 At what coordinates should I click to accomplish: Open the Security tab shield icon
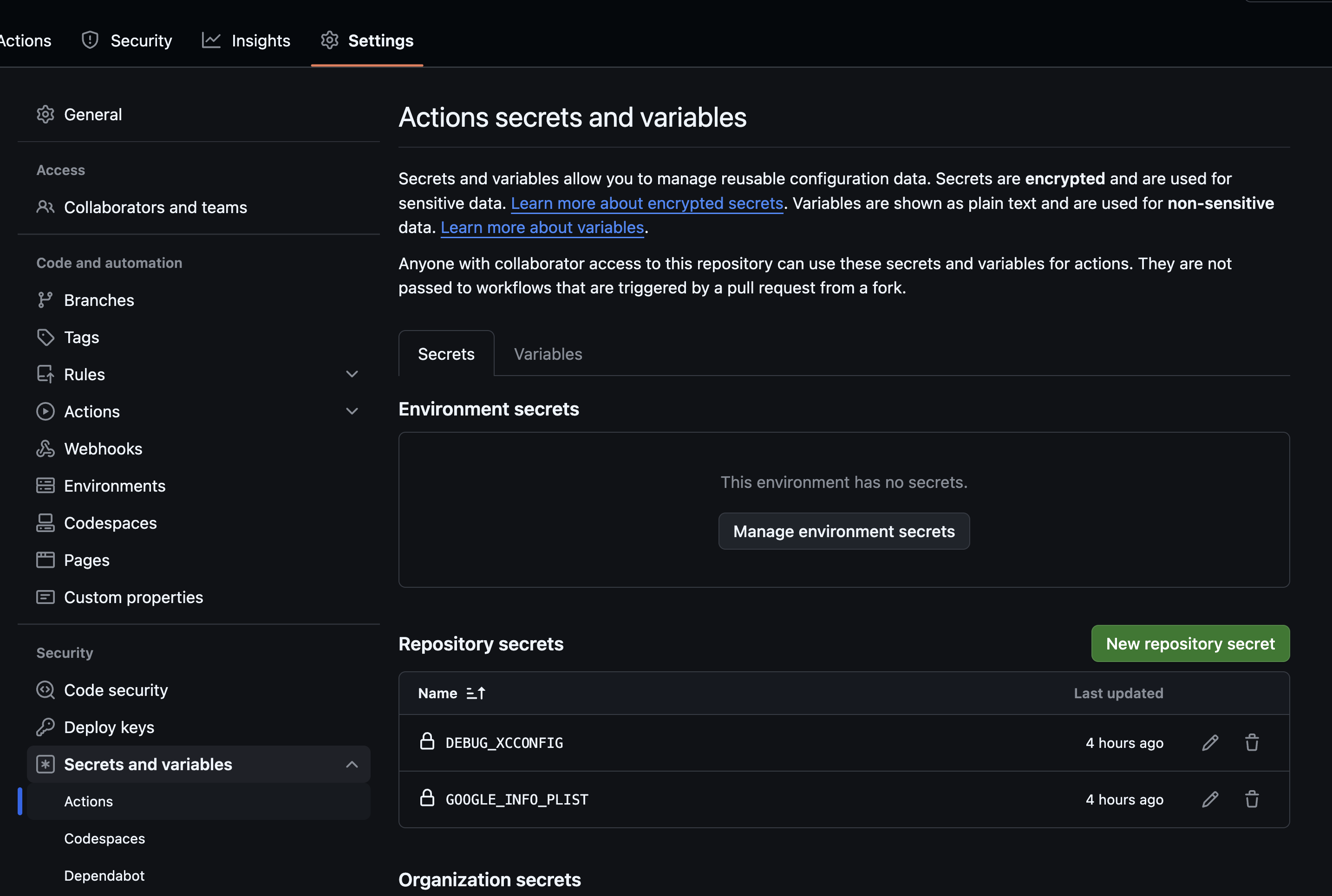pos(90,40)
